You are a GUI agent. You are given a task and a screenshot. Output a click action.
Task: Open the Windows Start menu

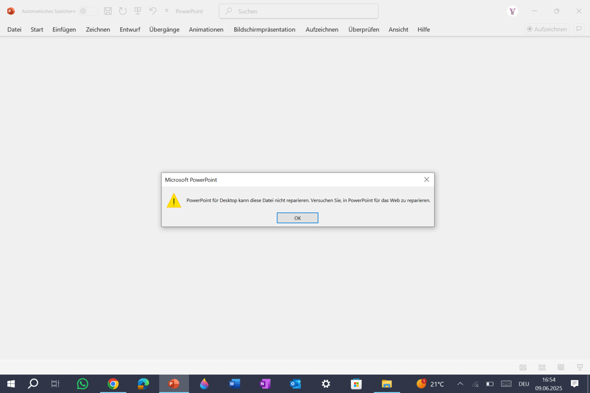pos(11,384)
